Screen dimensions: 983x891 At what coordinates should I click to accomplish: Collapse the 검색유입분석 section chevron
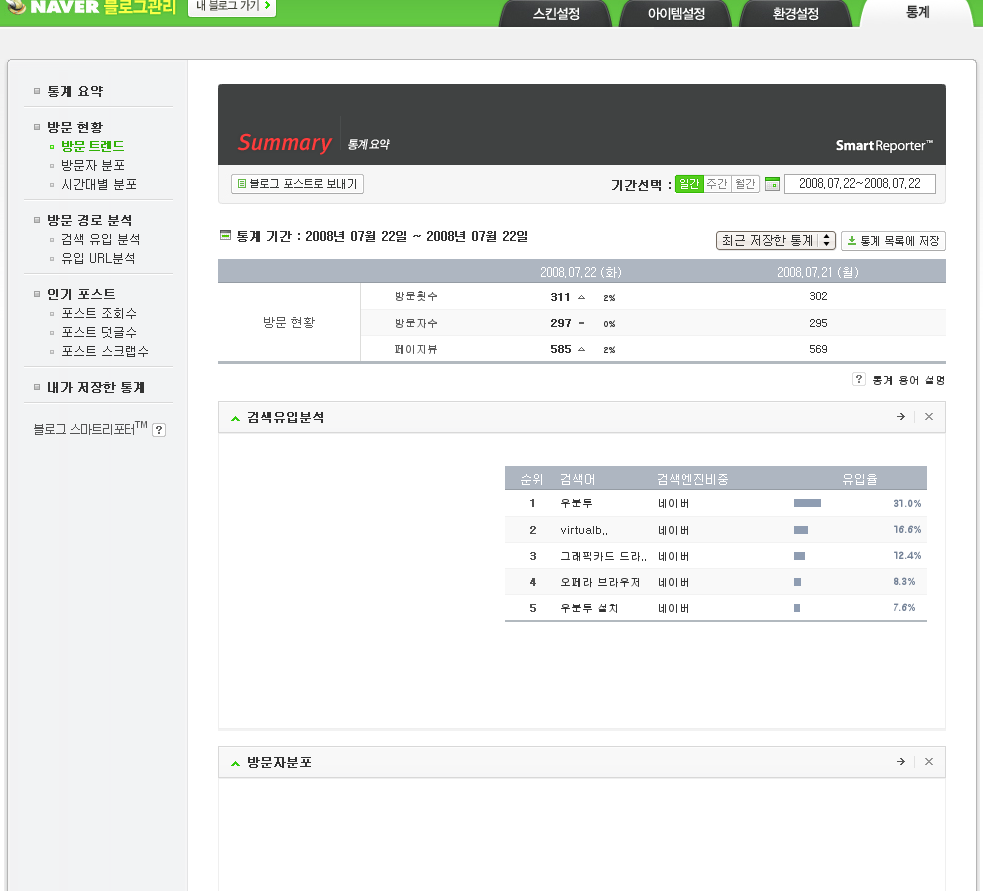(x=235, y=418)
